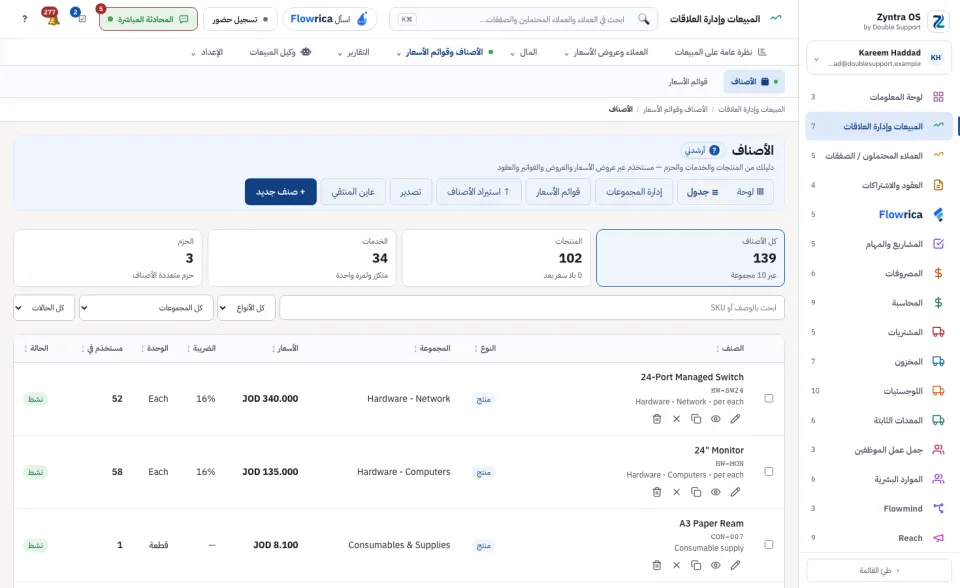Select المبيعات وإدارة العلاقات in sidebar
The image size is (960, 588).
[x=879, y=126]
